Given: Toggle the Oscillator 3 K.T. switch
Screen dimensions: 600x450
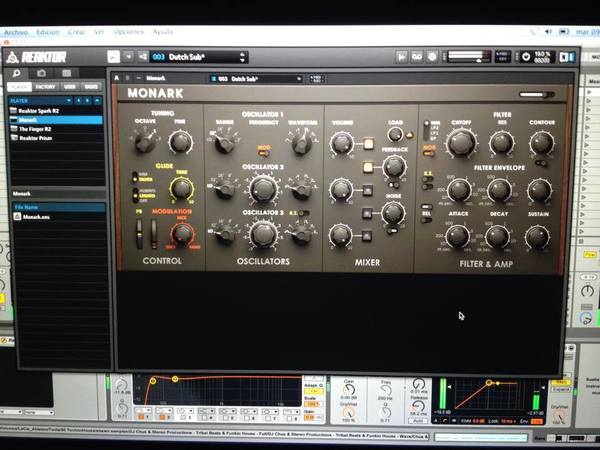Looking at the screenshot, I should coord(304,213).
